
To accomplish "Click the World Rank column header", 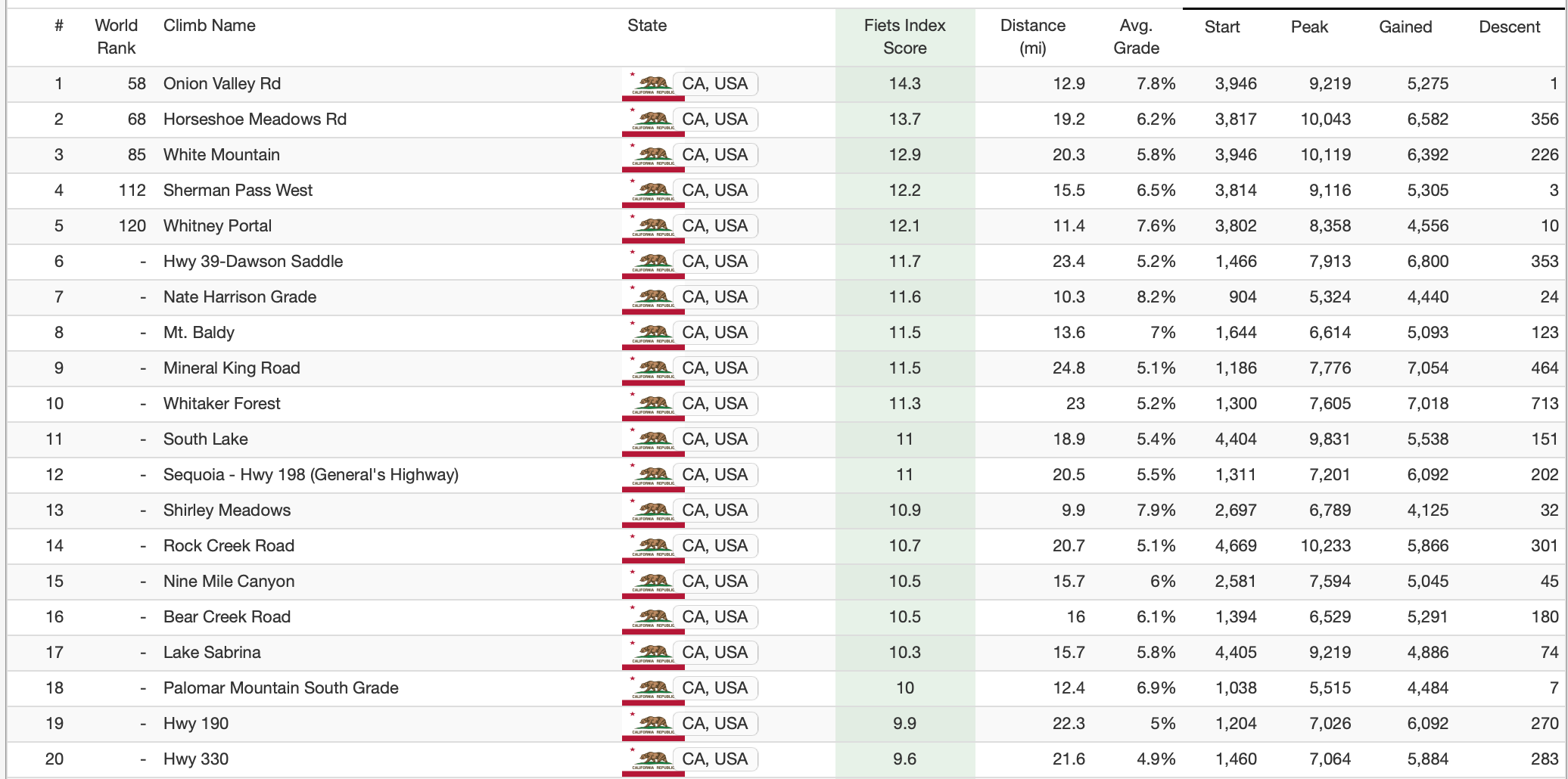I will click(116, 36).
